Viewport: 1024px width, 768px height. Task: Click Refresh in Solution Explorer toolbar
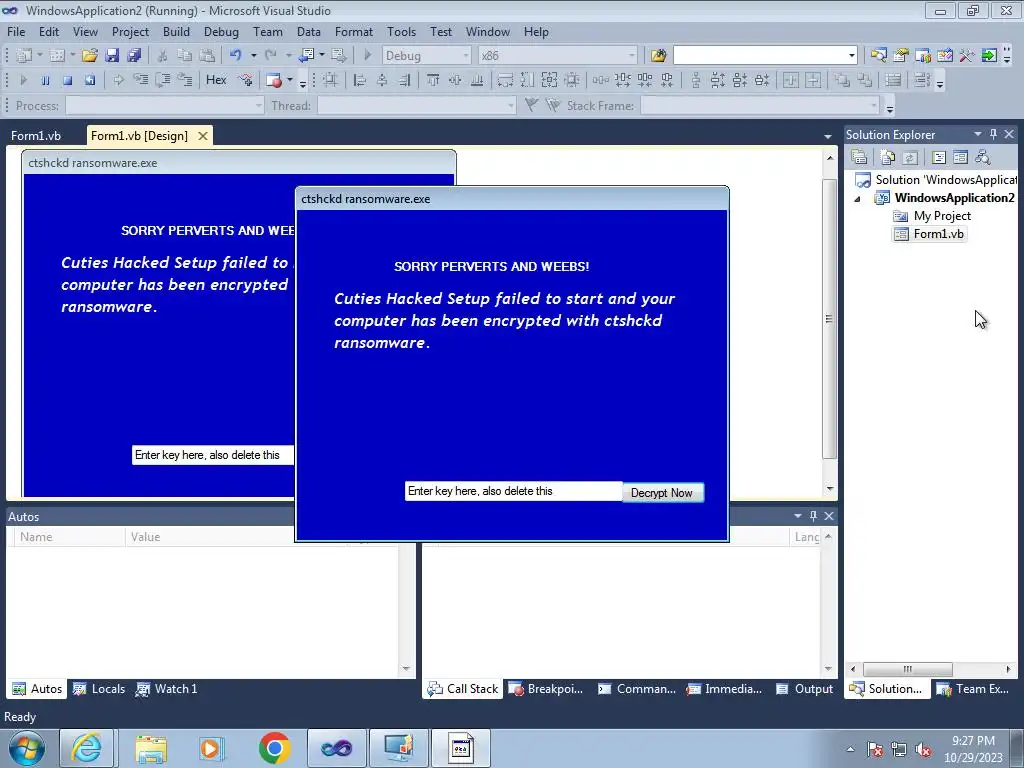click(x=910, y=157)
